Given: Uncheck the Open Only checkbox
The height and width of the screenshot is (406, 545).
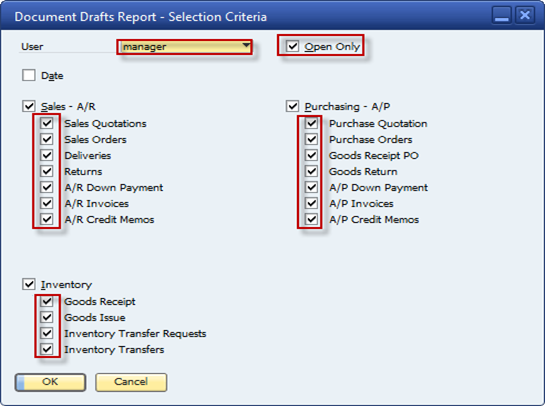Looking at the screenshot, I should click(292, 46).
